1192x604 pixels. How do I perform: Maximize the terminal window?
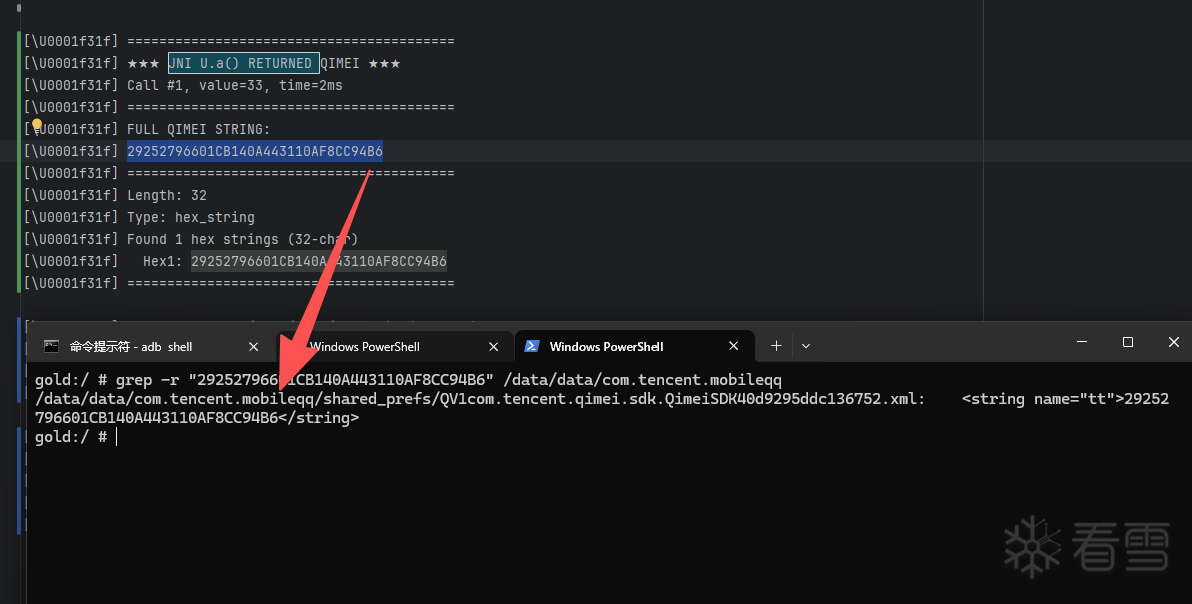pyautogui.click(x=1128, y=343)
